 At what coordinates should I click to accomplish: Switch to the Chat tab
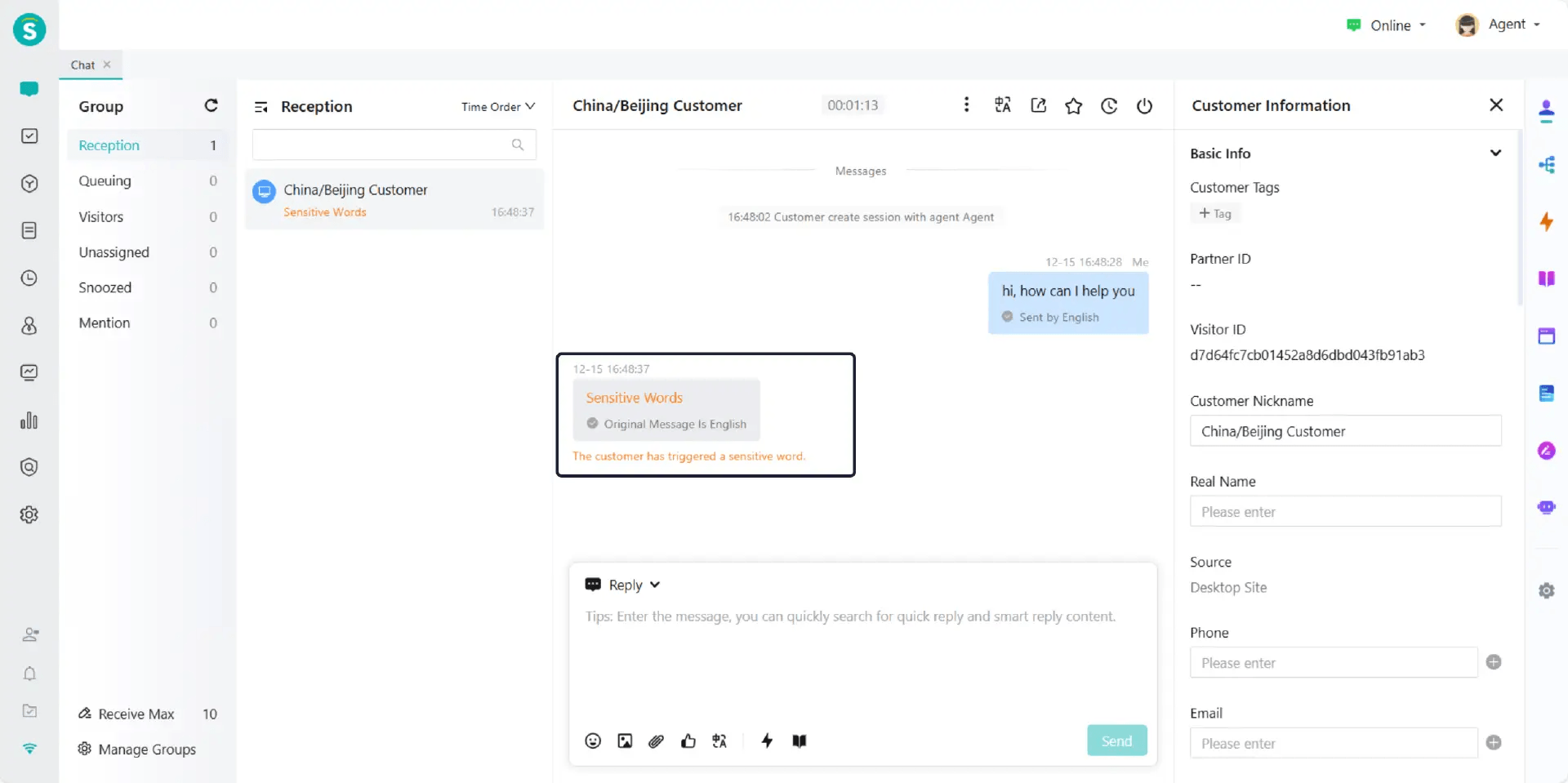82,65
